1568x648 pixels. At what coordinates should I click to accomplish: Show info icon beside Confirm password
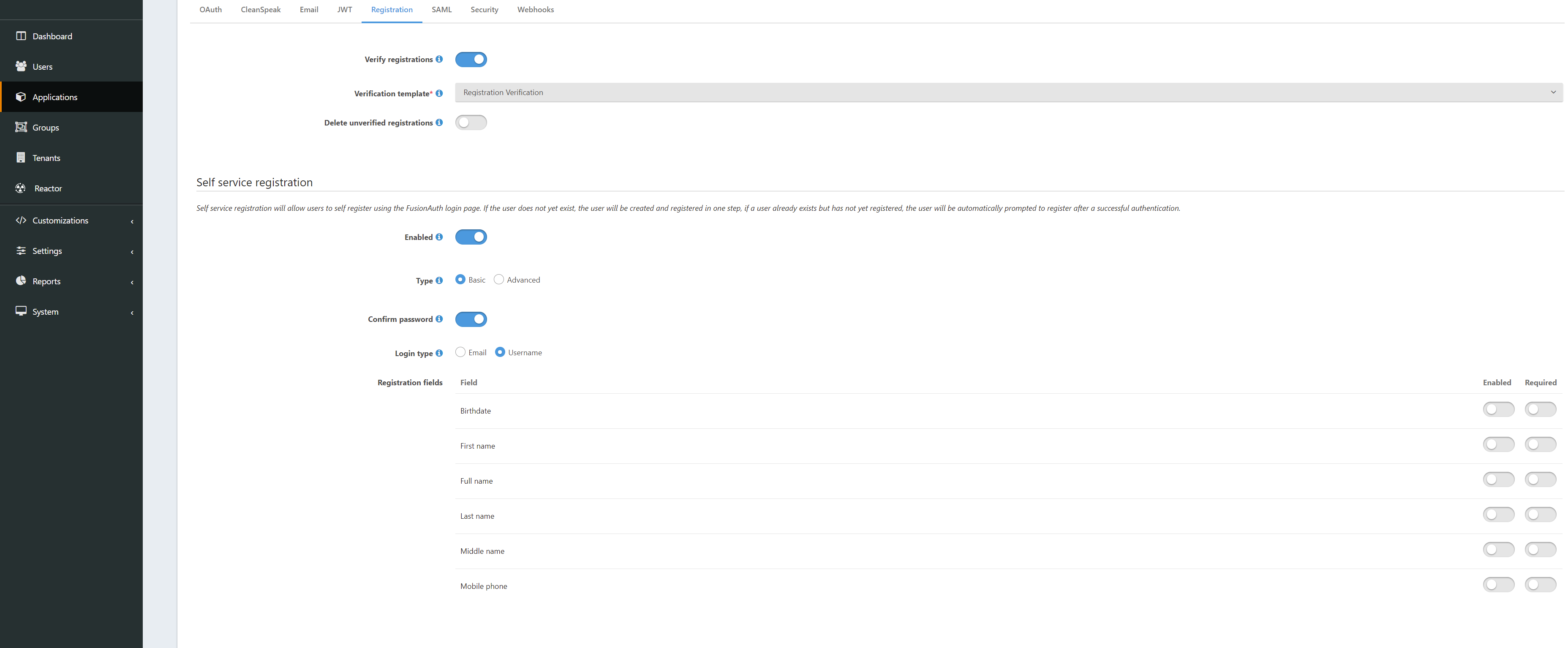coord(439,319)
